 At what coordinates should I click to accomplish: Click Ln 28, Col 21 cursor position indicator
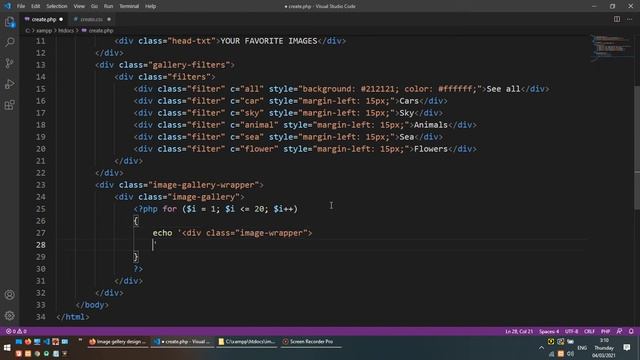click(519, 331)
